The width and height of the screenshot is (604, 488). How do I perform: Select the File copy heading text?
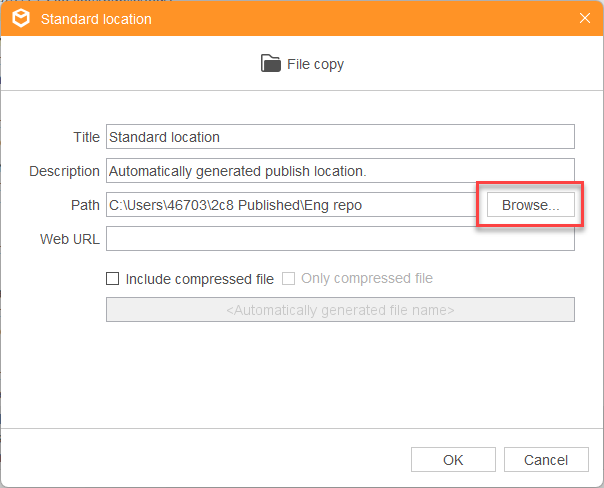pos(315,64)
